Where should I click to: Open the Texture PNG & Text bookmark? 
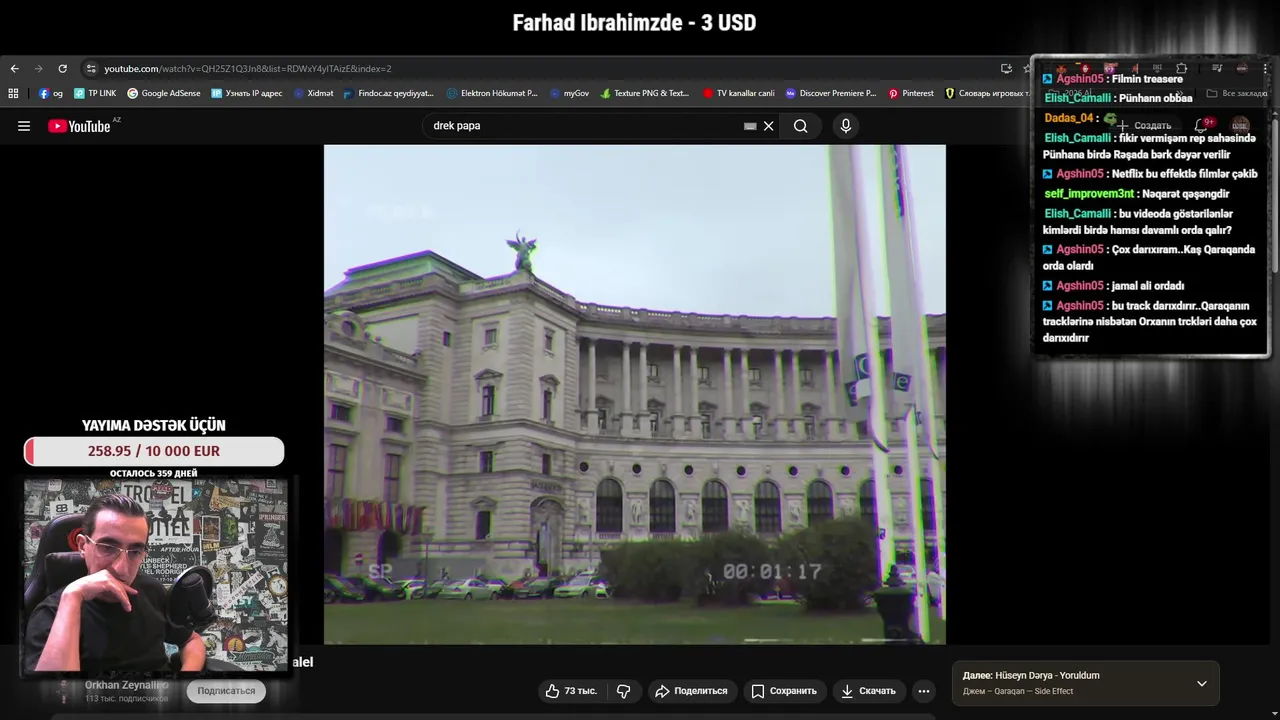tap(645, 93)
